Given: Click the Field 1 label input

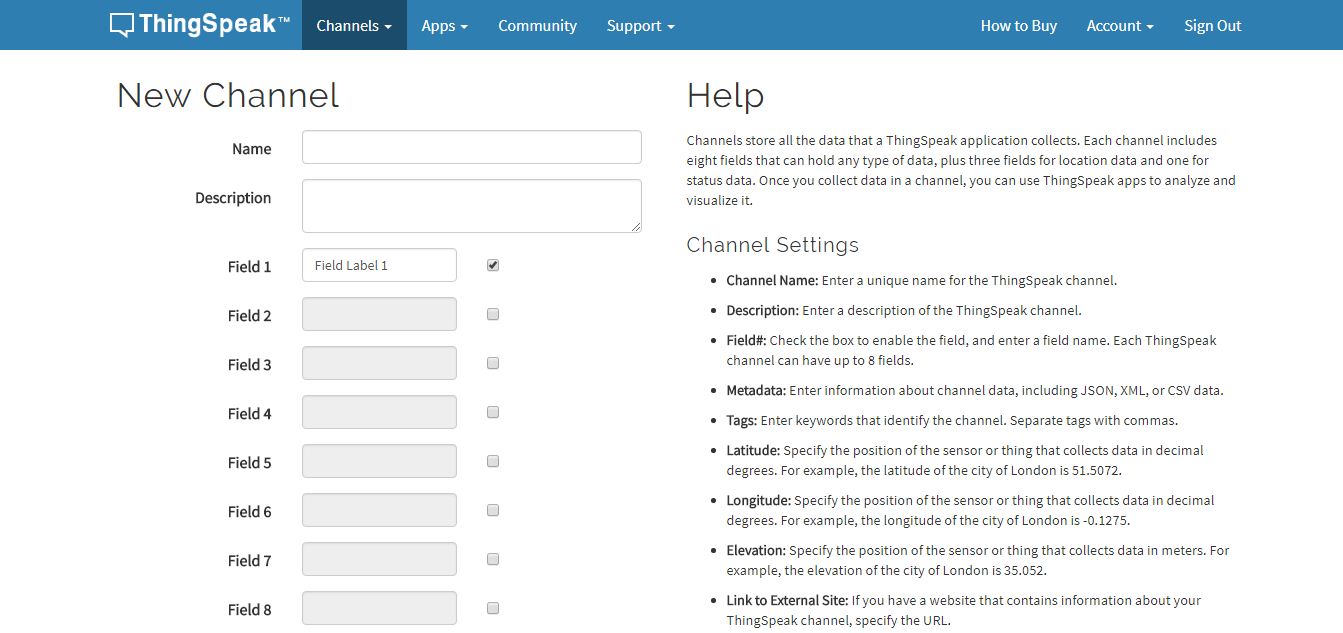Looking at the screenshot, I should (x=379, y=265).
